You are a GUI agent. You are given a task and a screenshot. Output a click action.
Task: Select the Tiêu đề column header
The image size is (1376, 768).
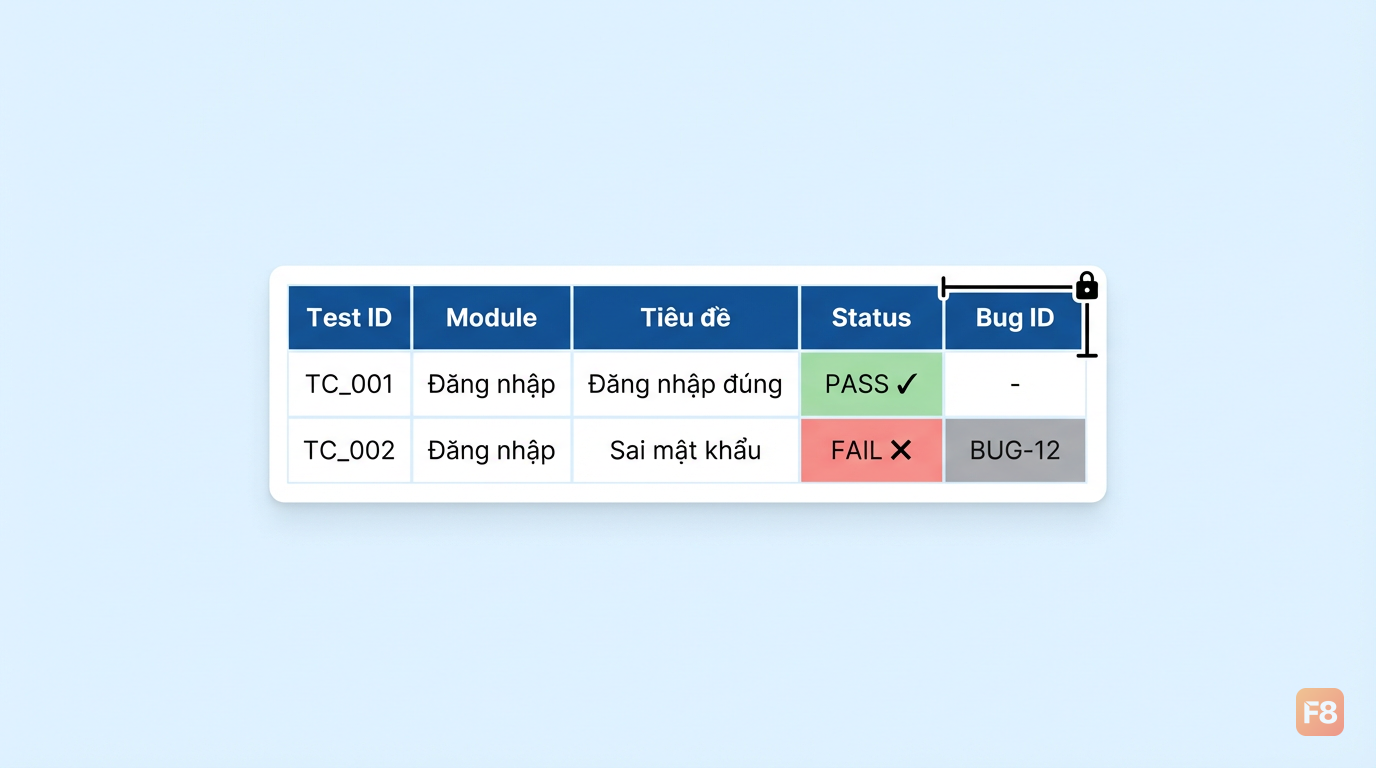tap(685, 318)
